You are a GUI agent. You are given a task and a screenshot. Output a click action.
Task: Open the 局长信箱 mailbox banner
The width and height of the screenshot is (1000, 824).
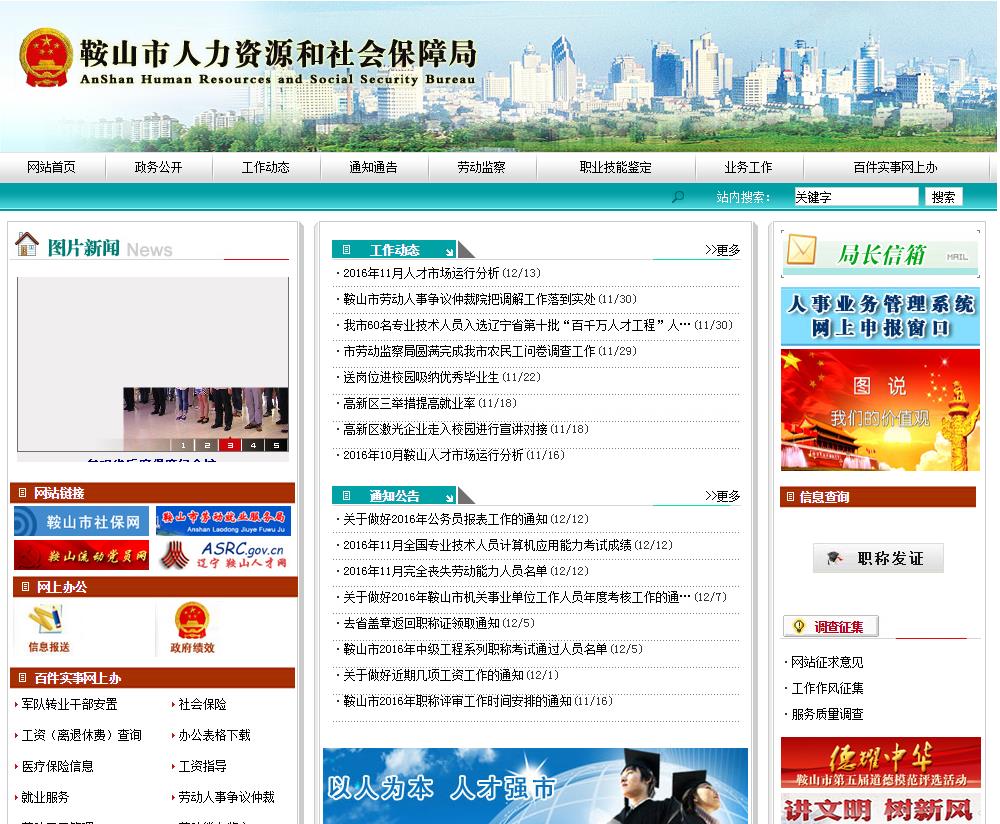880,253
